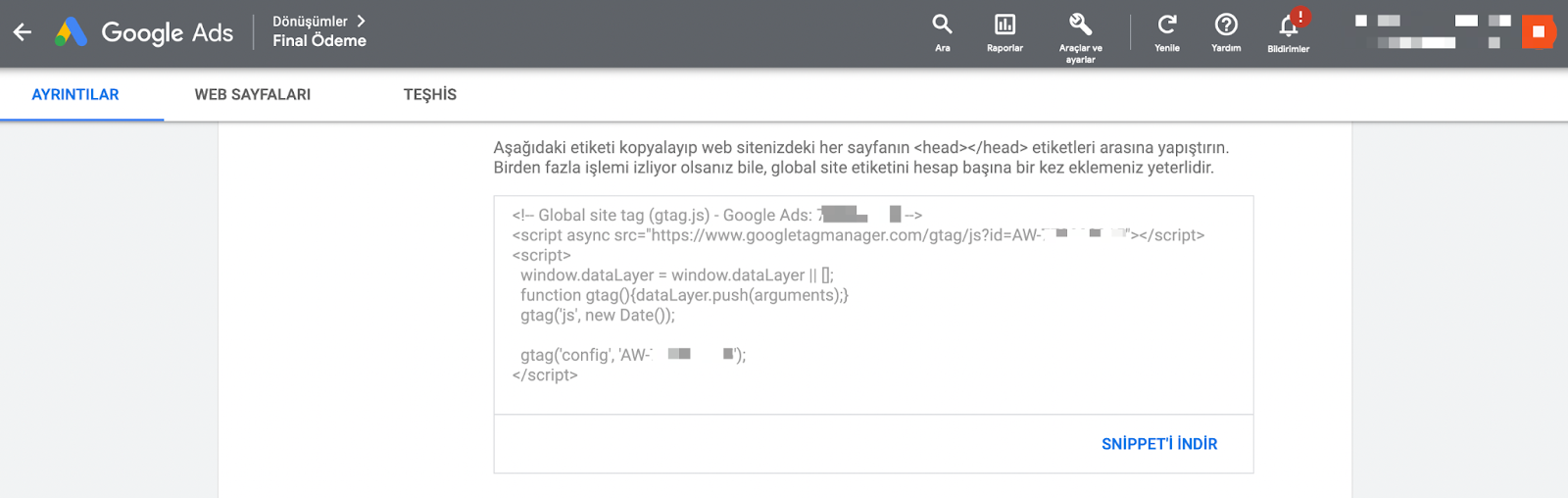Image resolution: width=1568 pixels, height=498 pixels.
Task: Click the orange account avatar
Action: click(x=1539, y=32)
